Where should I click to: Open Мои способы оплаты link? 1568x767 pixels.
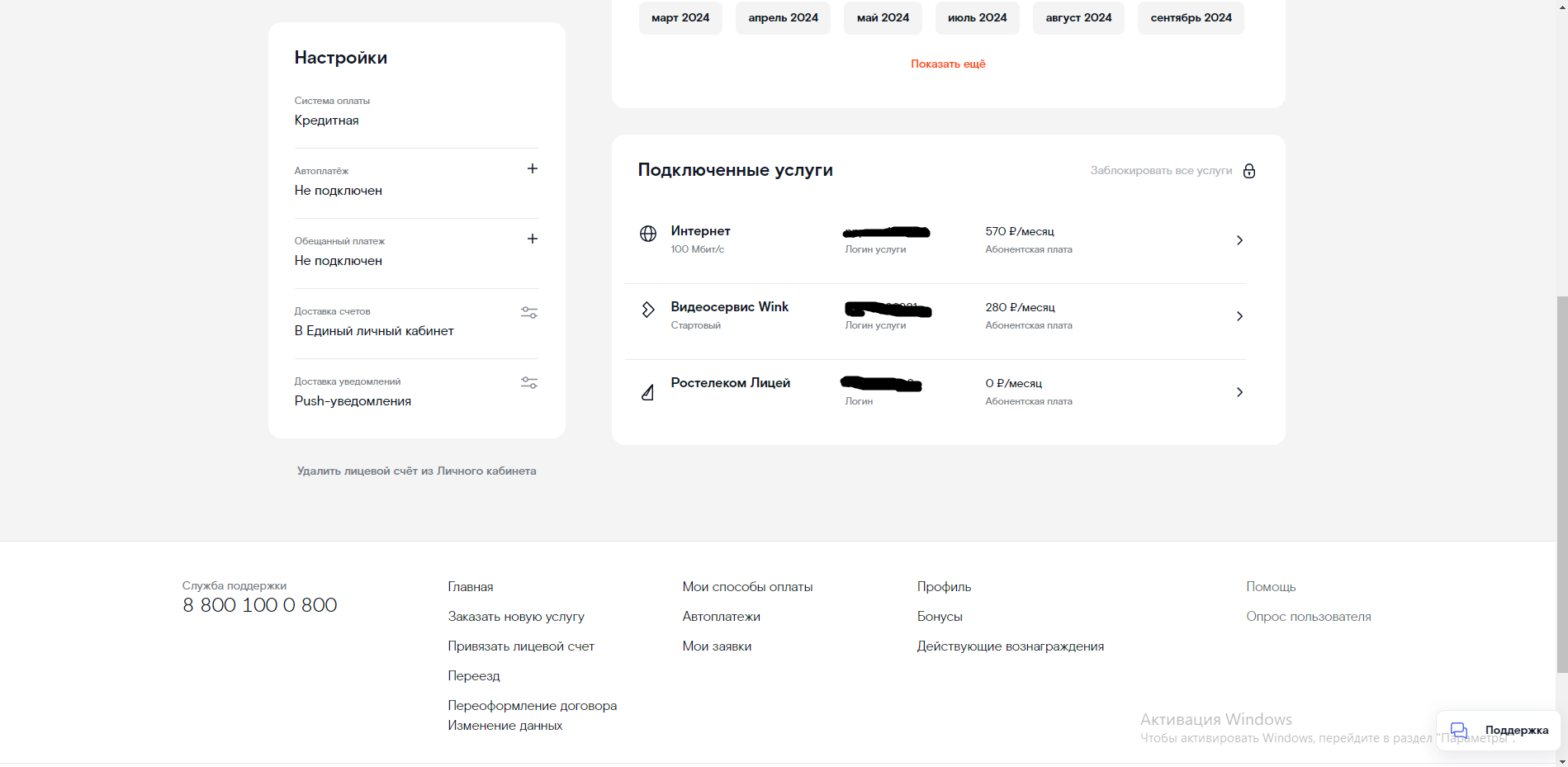(747, 587)
